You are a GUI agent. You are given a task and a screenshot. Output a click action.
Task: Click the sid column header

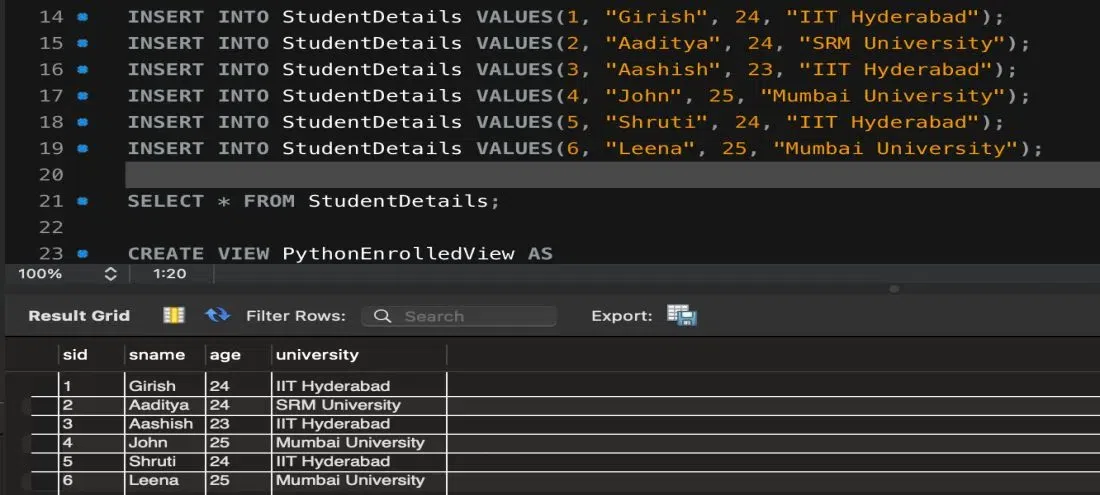click(75, 355)
